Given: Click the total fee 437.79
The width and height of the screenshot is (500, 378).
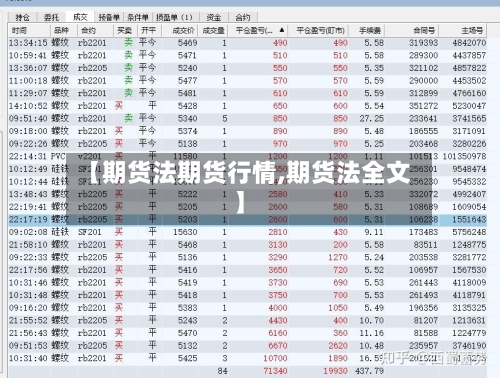Looking at the screenshot, I should pyautogui.click(x=369, y=371).
